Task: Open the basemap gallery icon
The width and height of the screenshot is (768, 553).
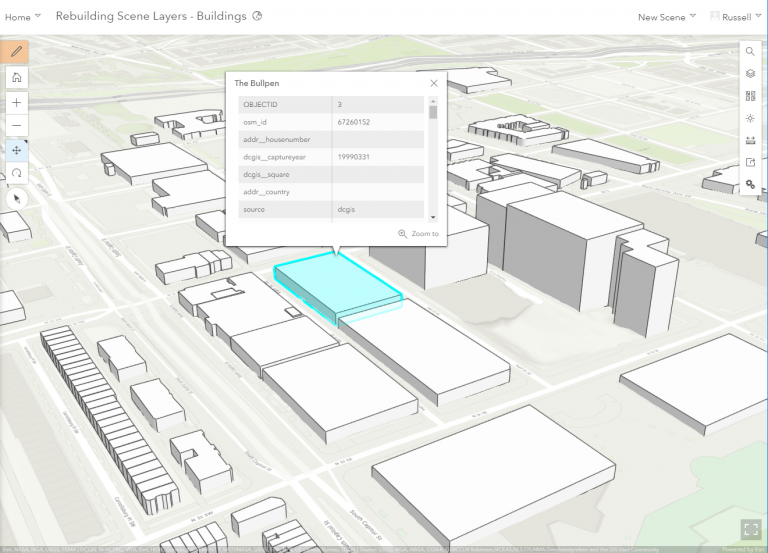Action: click(750, 96)
